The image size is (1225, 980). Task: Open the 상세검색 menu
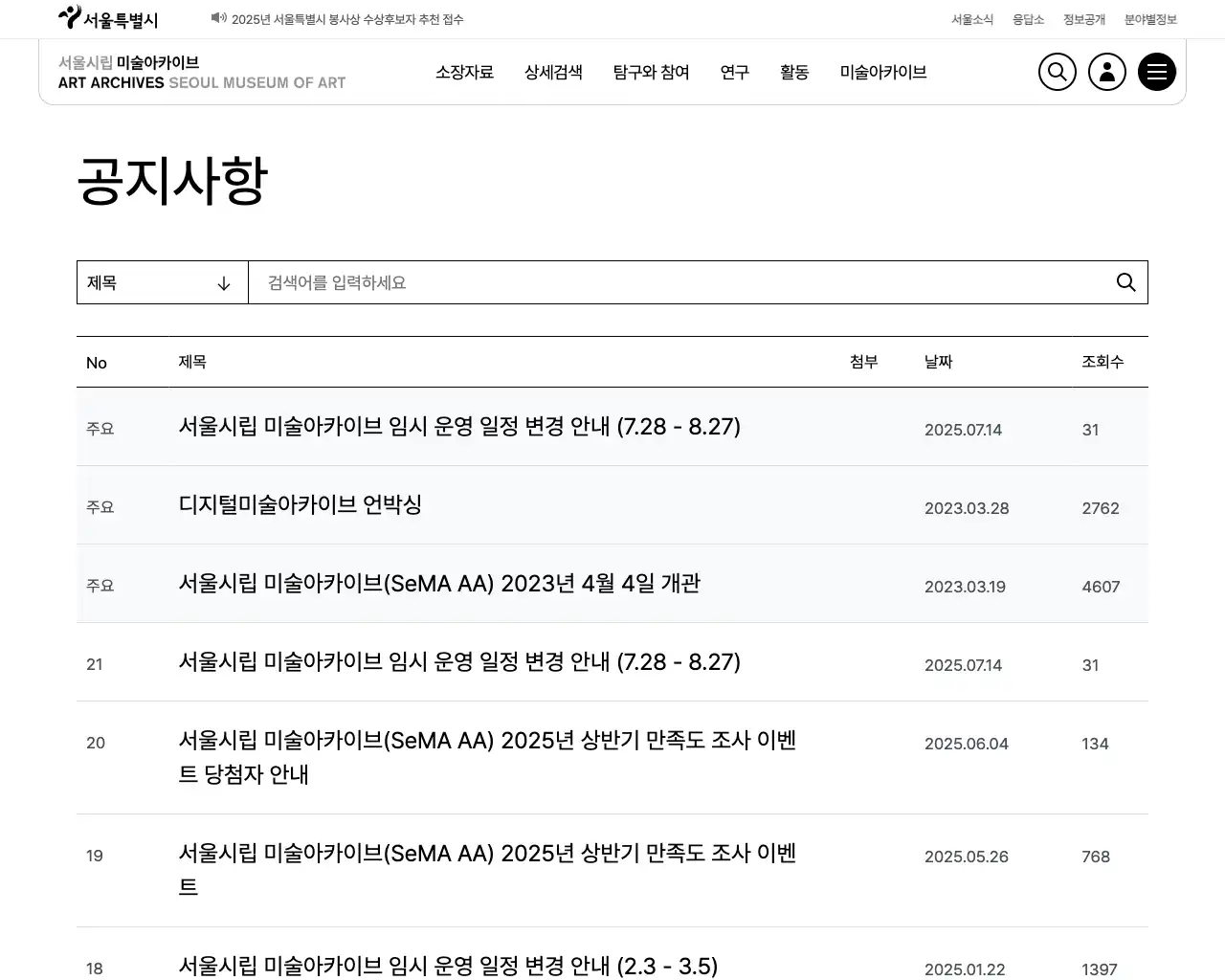pos(553,72)
